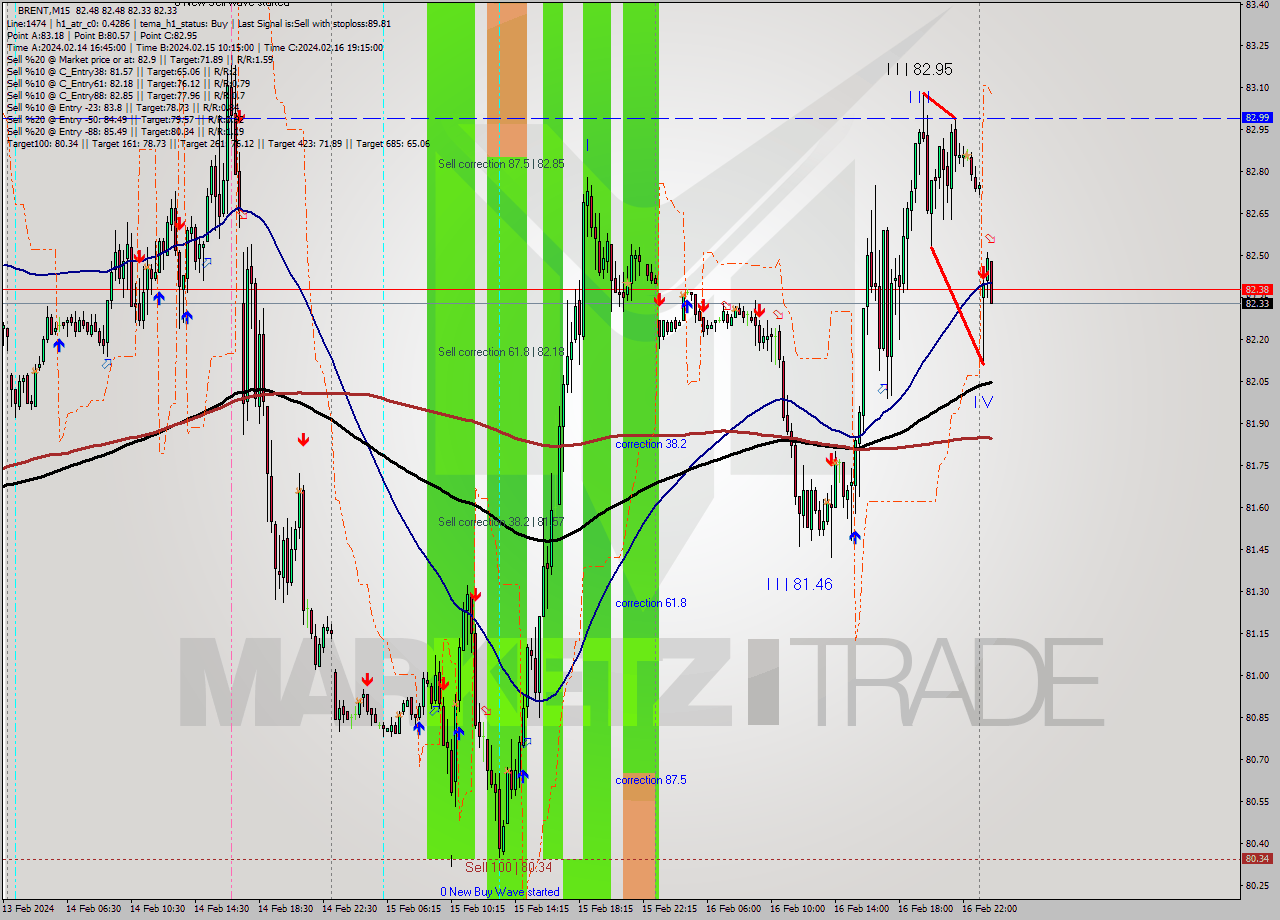The width and height of the screenshot is (1280, 920).
Task: Click the 81.90 price axis value
Action: 1256,424
